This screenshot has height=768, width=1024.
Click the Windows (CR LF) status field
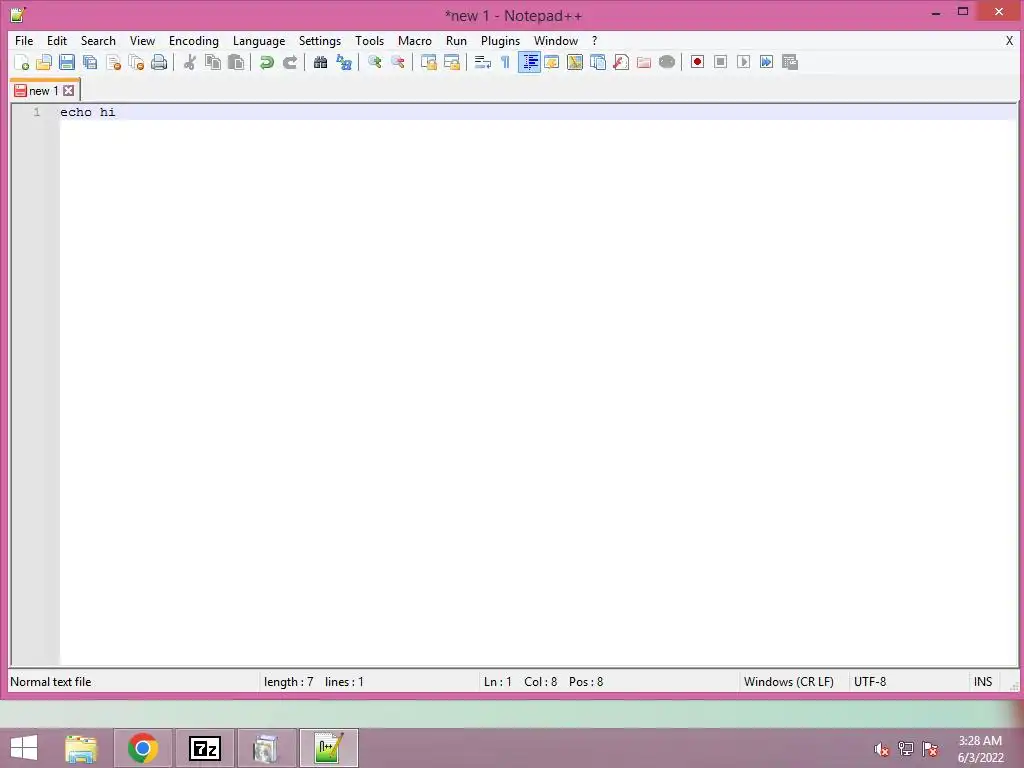coord(789,682)
